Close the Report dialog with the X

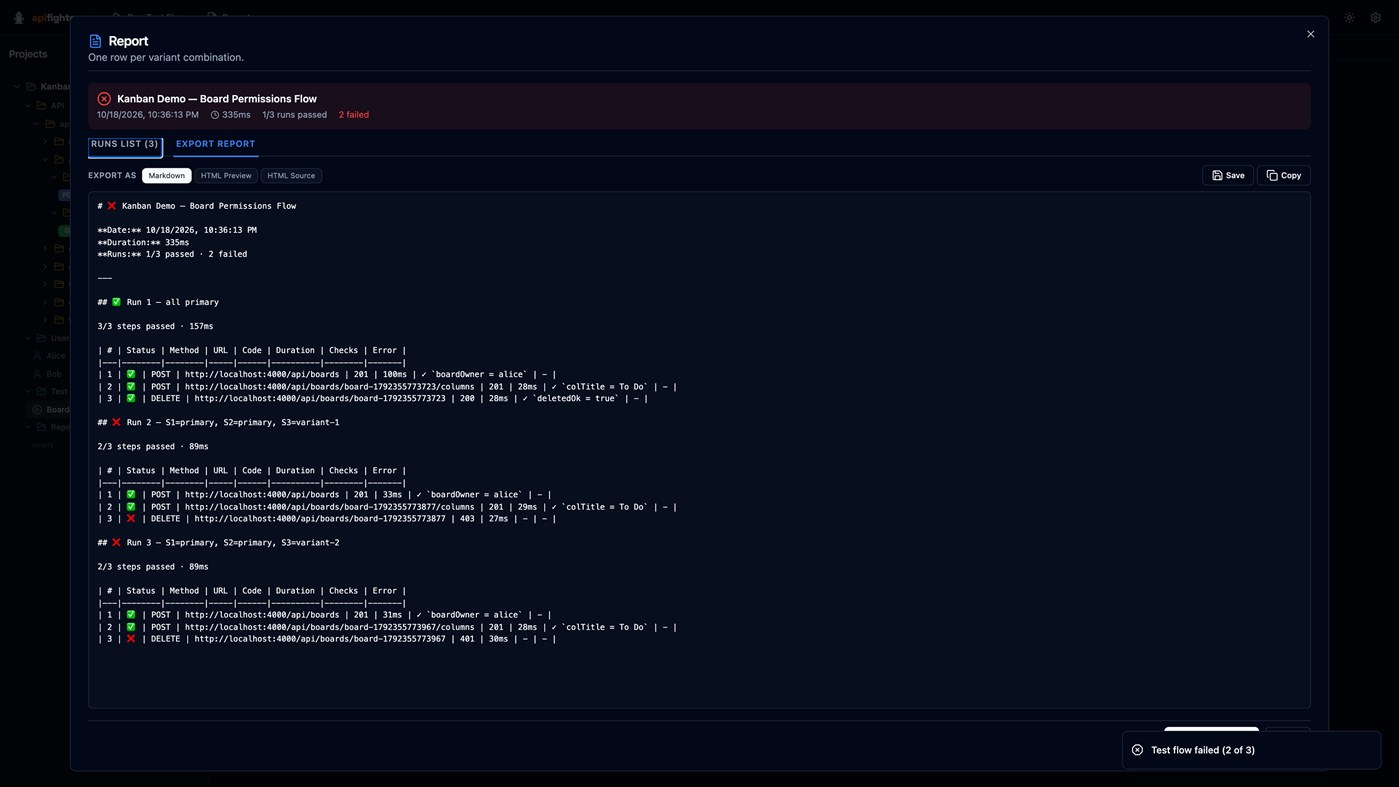1310,34
